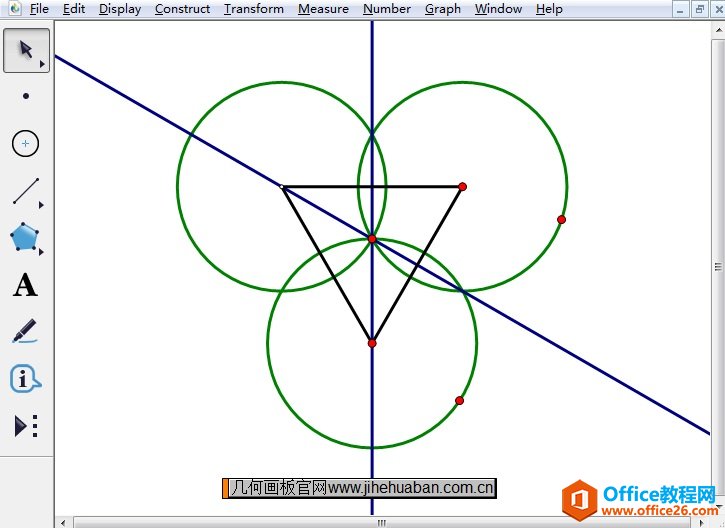Click the horizontal scrollbar thumb
Image resolution: width=725 pixels, height=528 pixels.
[382, 523]
